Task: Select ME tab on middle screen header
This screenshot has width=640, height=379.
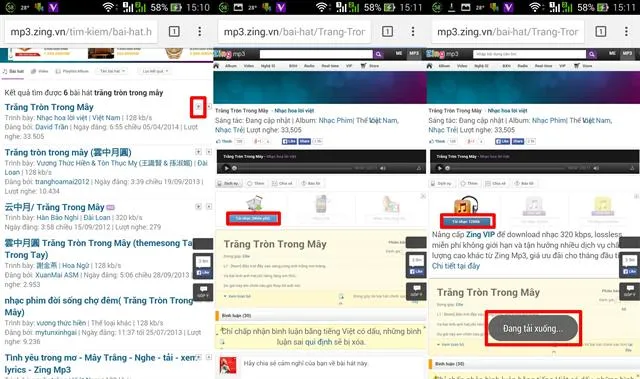Action: (399, 53)
